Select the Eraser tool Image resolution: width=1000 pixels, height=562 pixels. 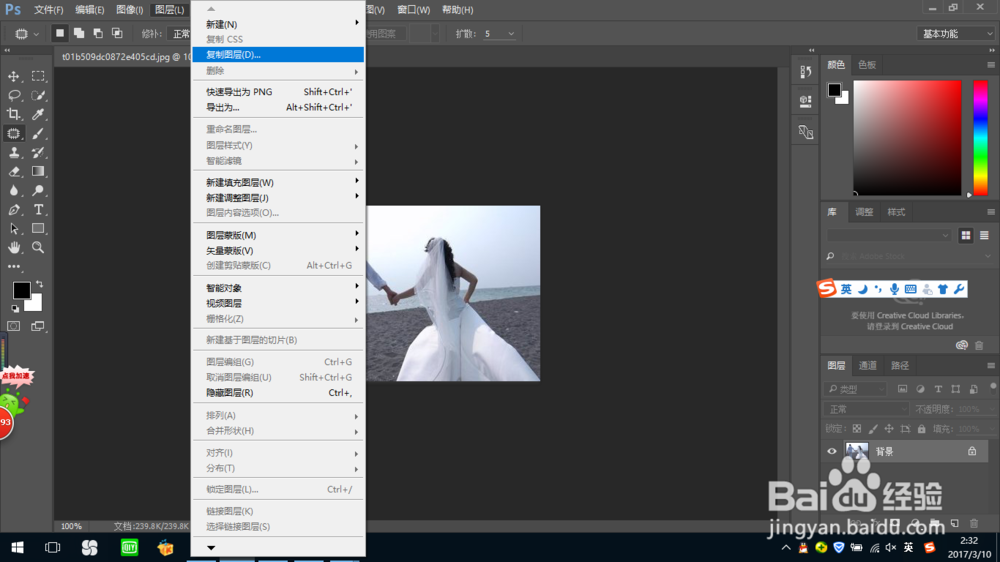[13, 172]
